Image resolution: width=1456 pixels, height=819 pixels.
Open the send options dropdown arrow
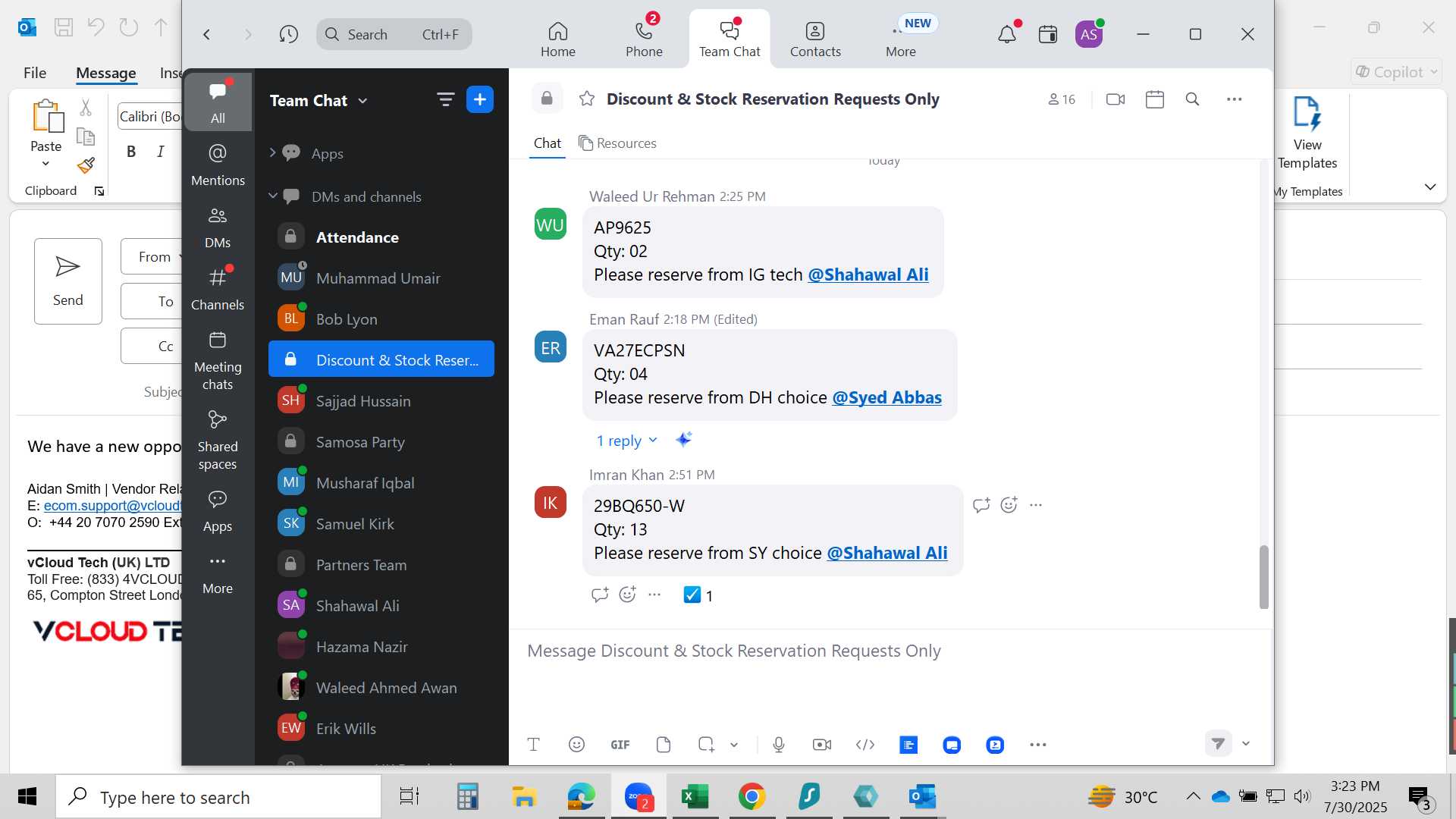(1246, 744)
